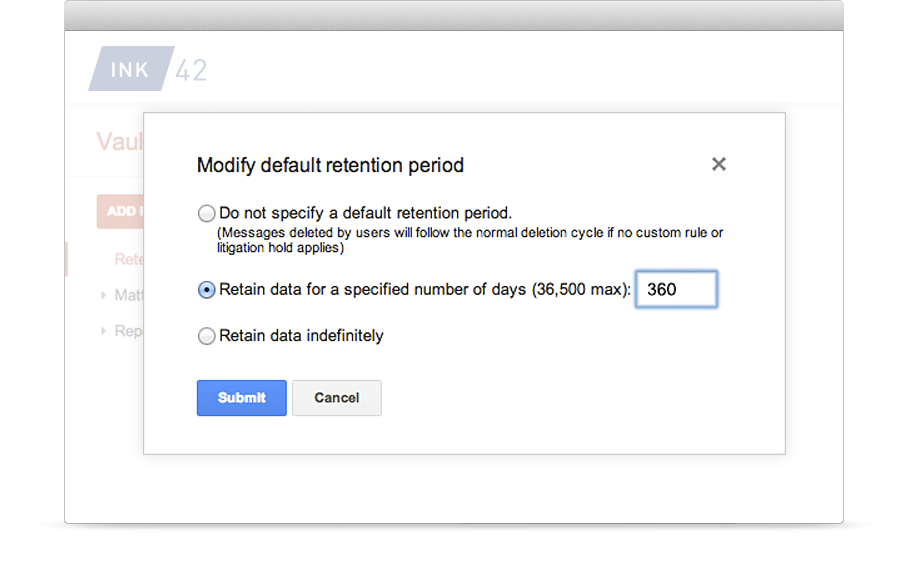920x578 pixels.
Task: Select "Do not specify a default retention period"
Action: coord(206,213)
